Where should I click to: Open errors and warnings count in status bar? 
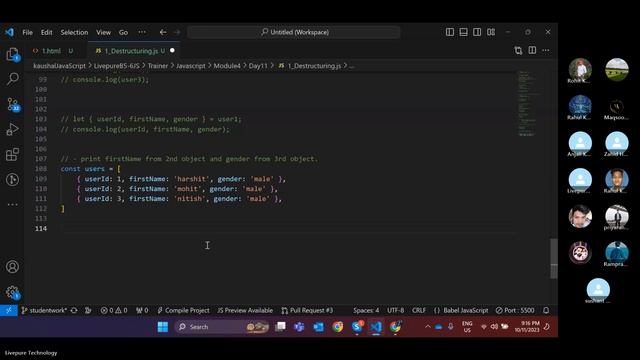(x=114, y=311)
